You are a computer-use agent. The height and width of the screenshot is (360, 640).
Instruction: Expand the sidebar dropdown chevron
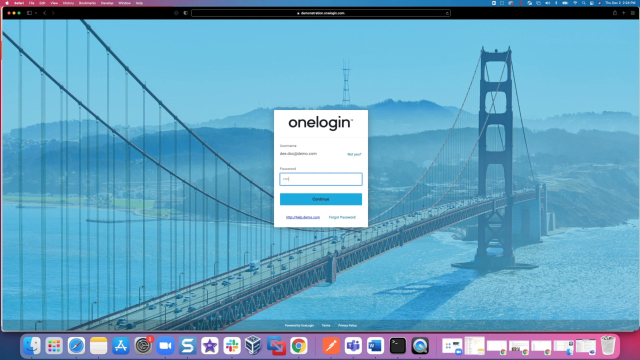click(36, 13)
